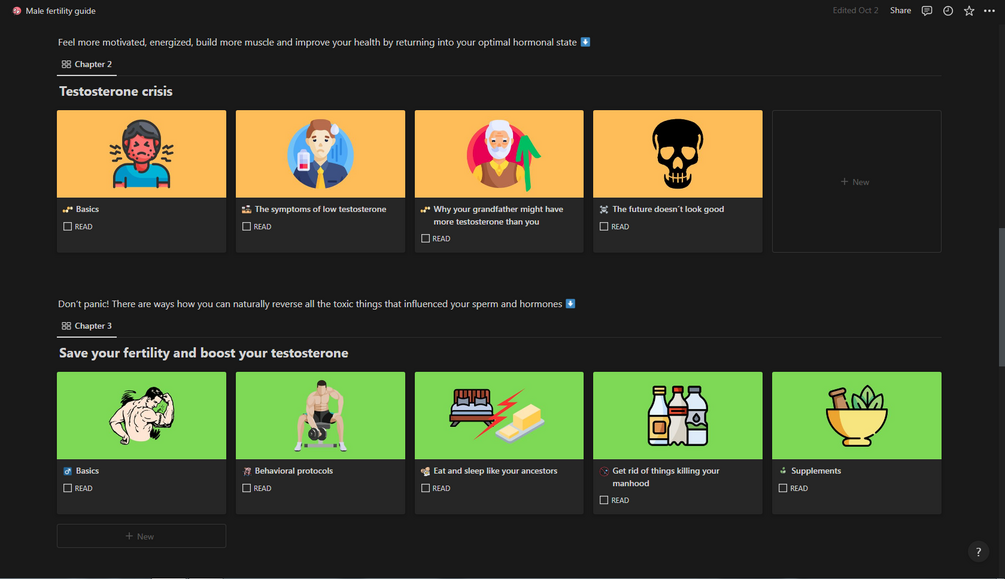This screenshot has width=1005, height=579.
Task: Click the small icon beside symptoms of low testosterone
Action: coord(246,209)
